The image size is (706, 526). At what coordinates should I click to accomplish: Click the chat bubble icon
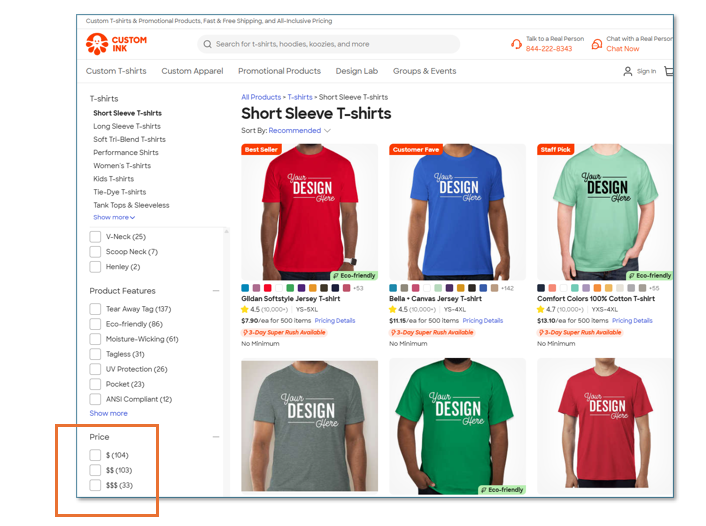[x=597, y=44]
